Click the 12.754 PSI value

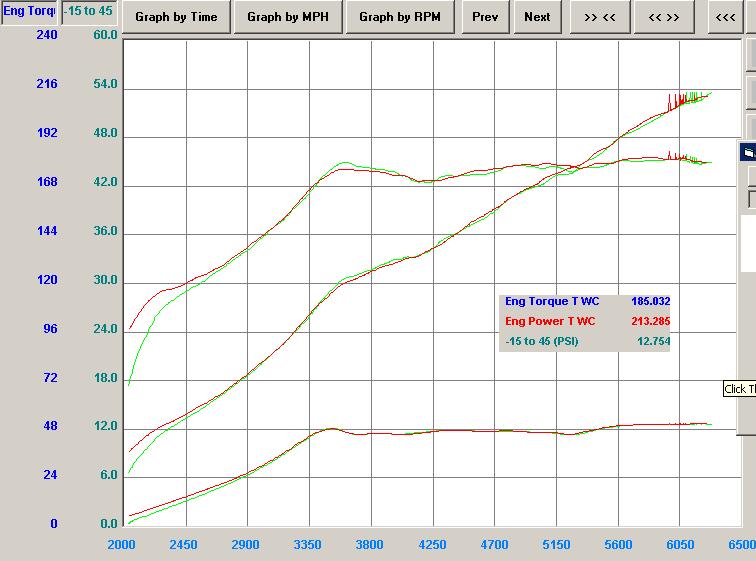(x=653, y=342)
